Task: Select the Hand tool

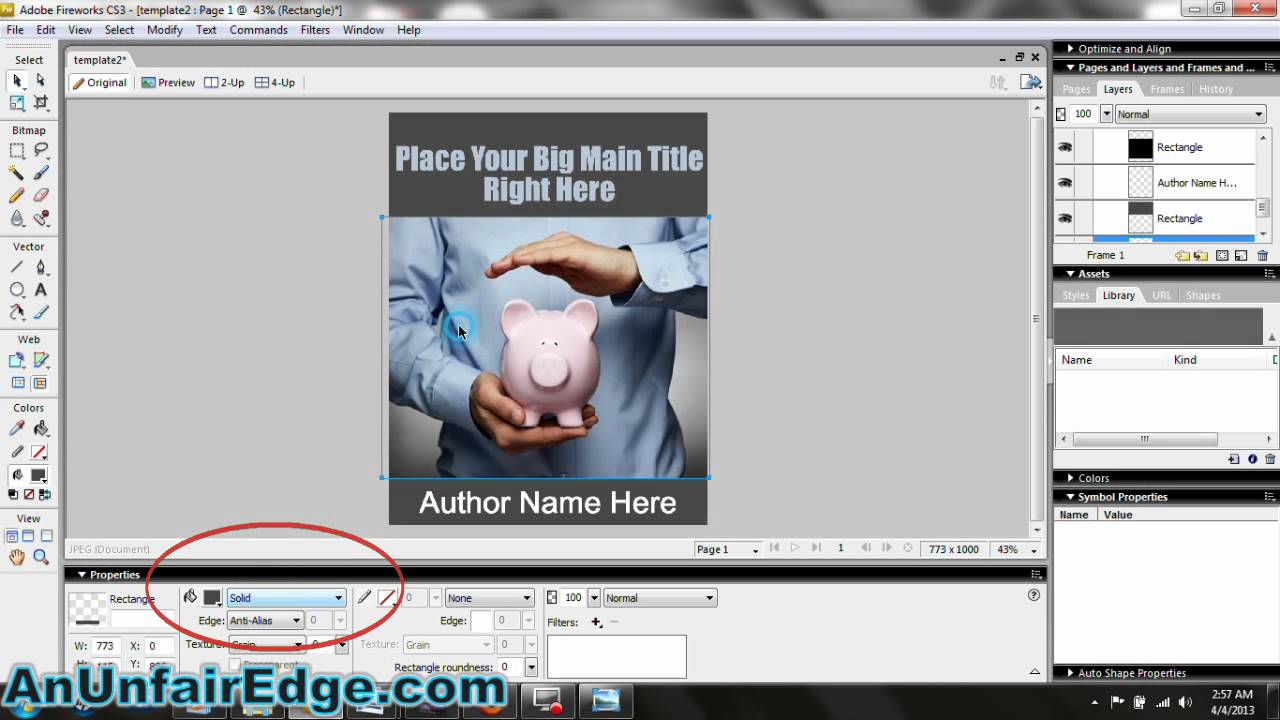Action: (17, 558)
